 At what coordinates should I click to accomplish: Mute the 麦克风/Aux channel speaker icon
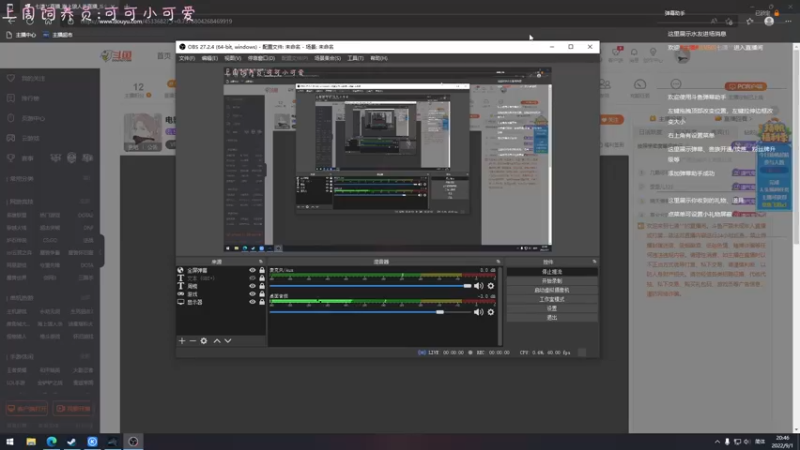[x=479, y=286]
